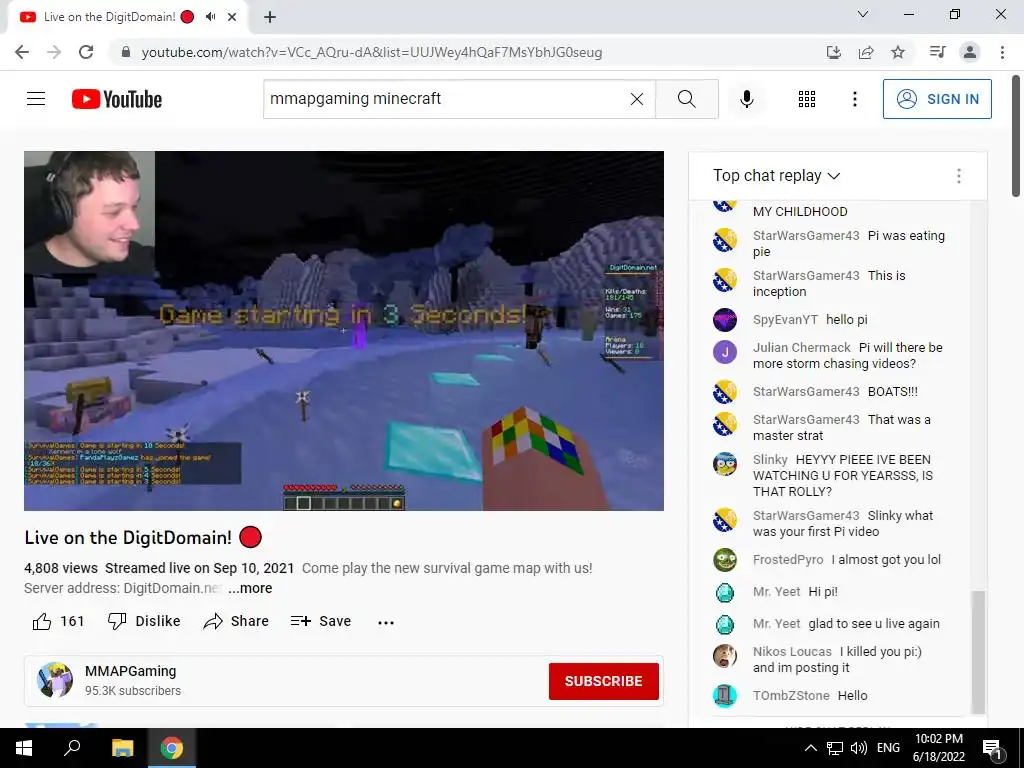Image resolution: width=1024 pixels, height=768 pixels.
Task: Click the magnifier search button
Action: pos(686,99)
